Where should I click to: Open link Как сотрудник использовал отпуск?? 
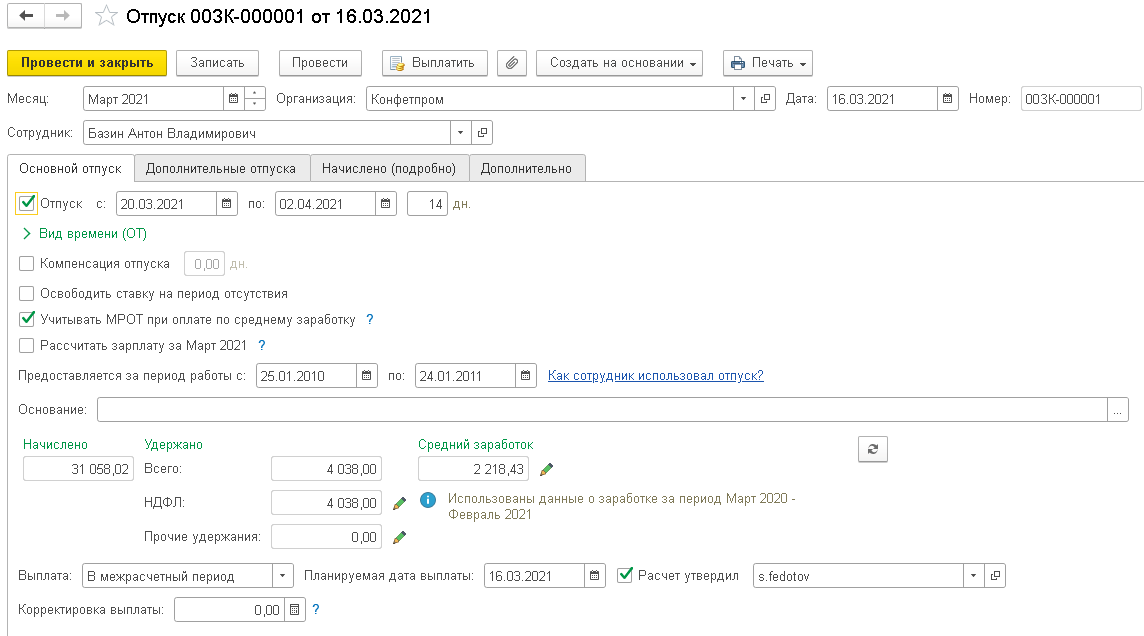click(x=655, y=376)
